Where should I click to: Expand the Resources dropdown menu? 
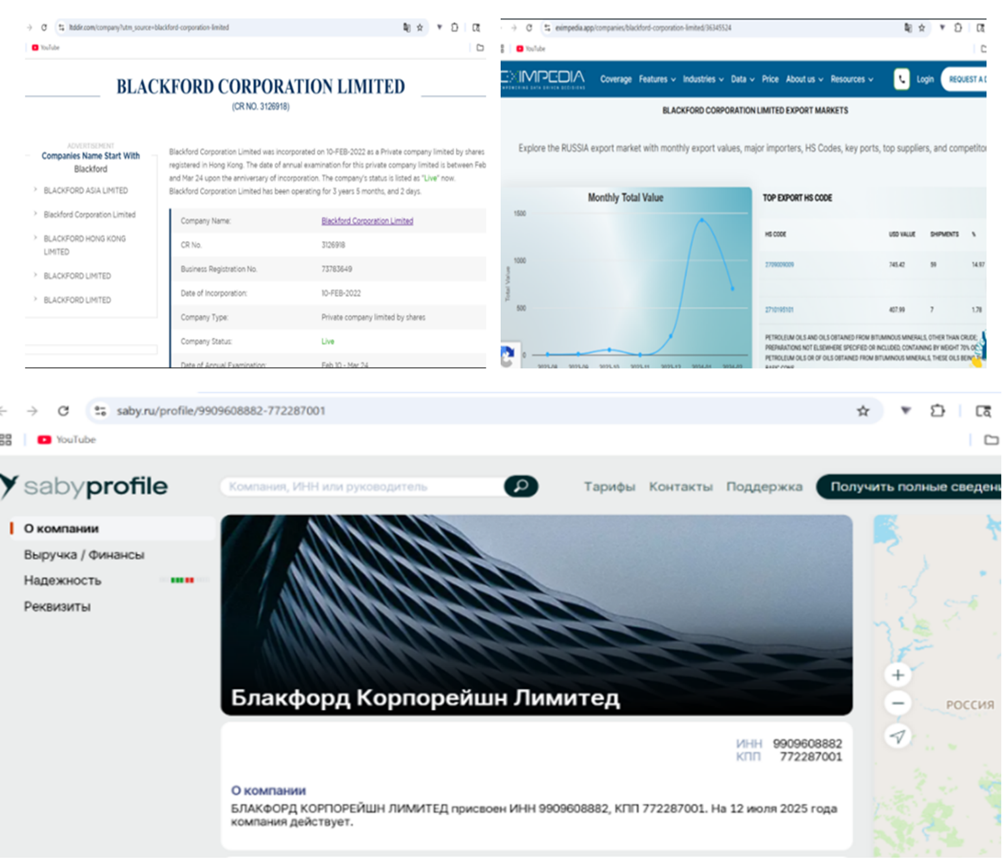(851, 79)
